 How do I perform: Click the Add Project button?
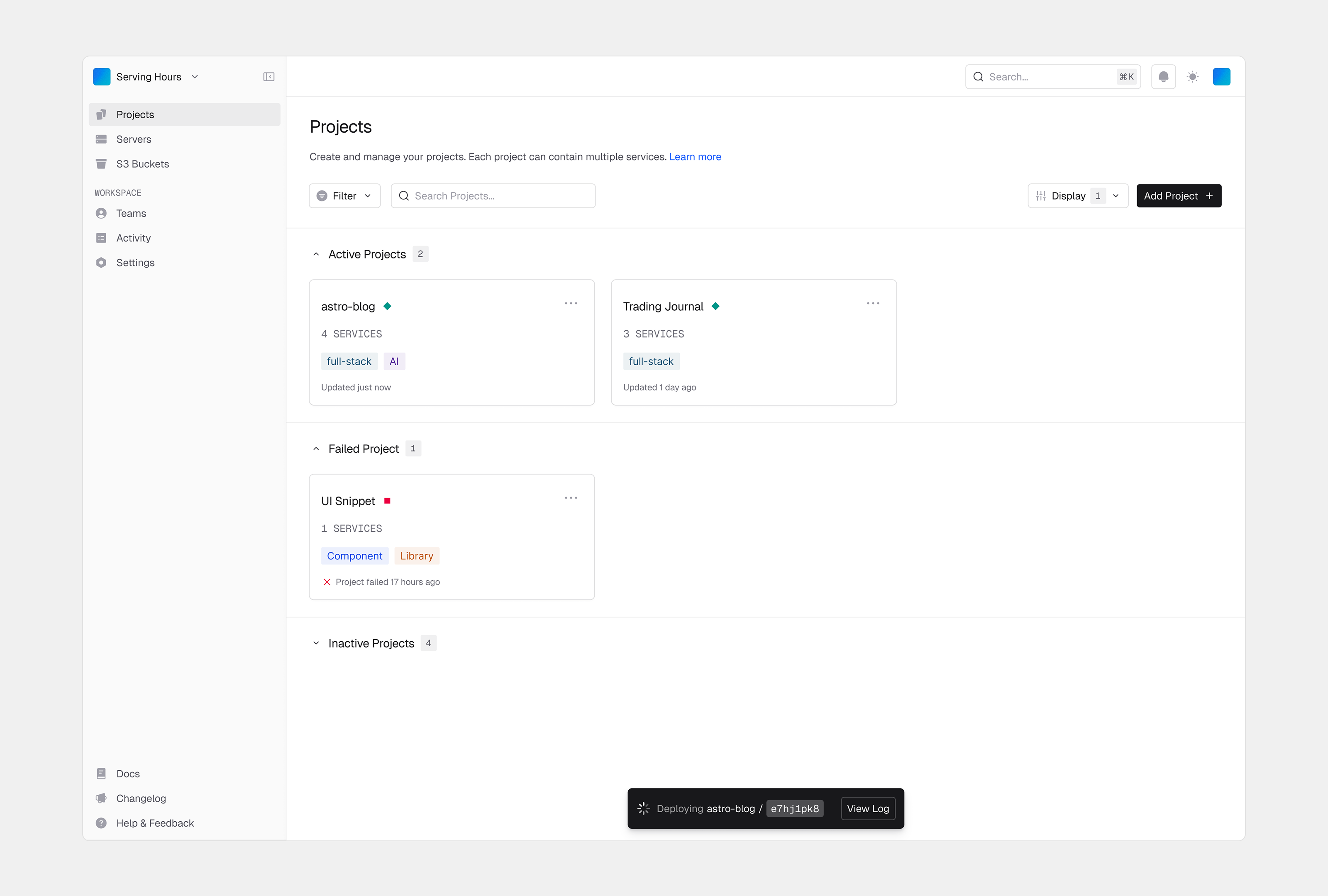[x=1178, y=196]
